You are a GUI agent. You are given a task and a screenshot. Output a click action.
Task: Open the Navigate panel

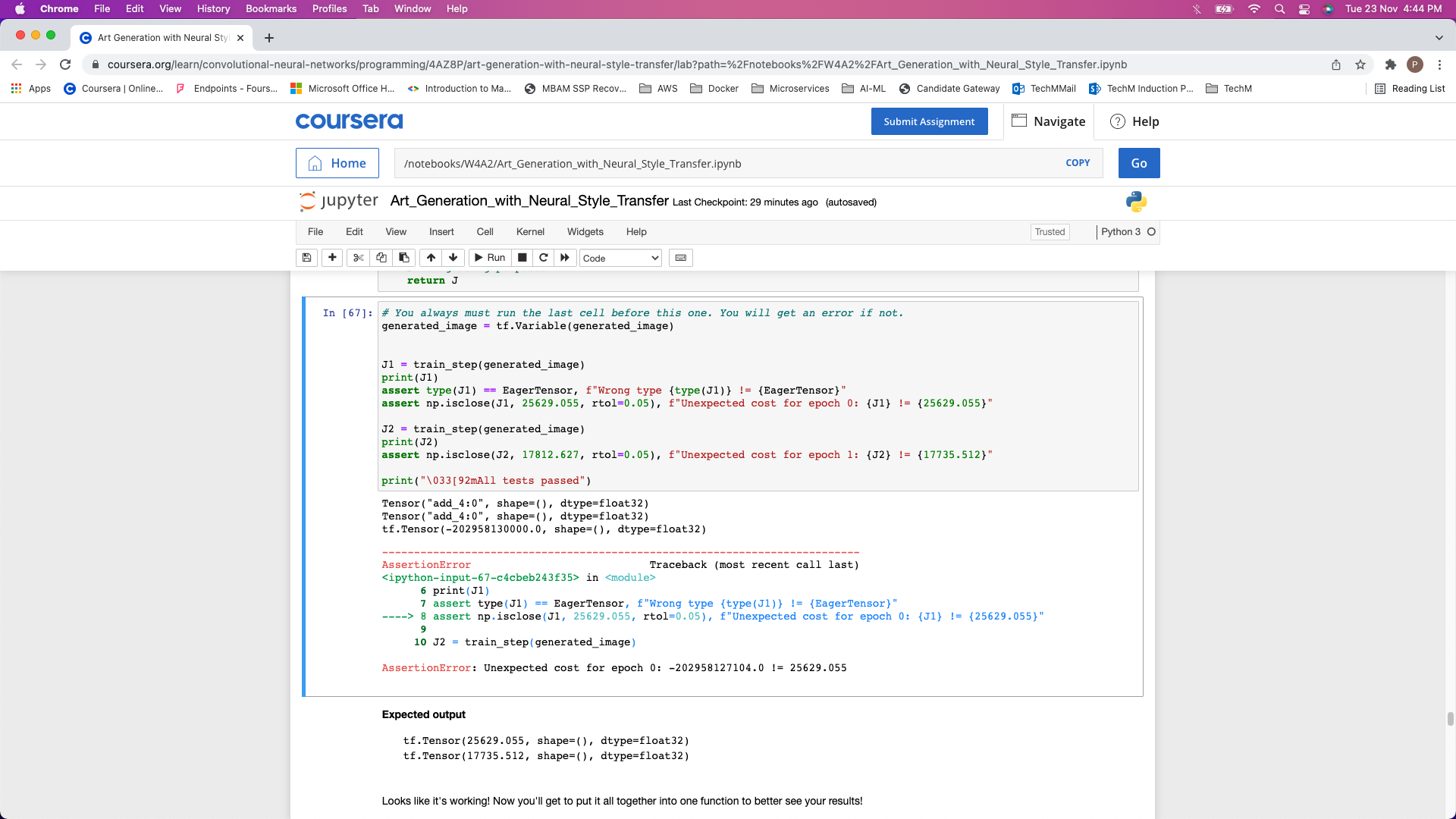(1049, 121)
